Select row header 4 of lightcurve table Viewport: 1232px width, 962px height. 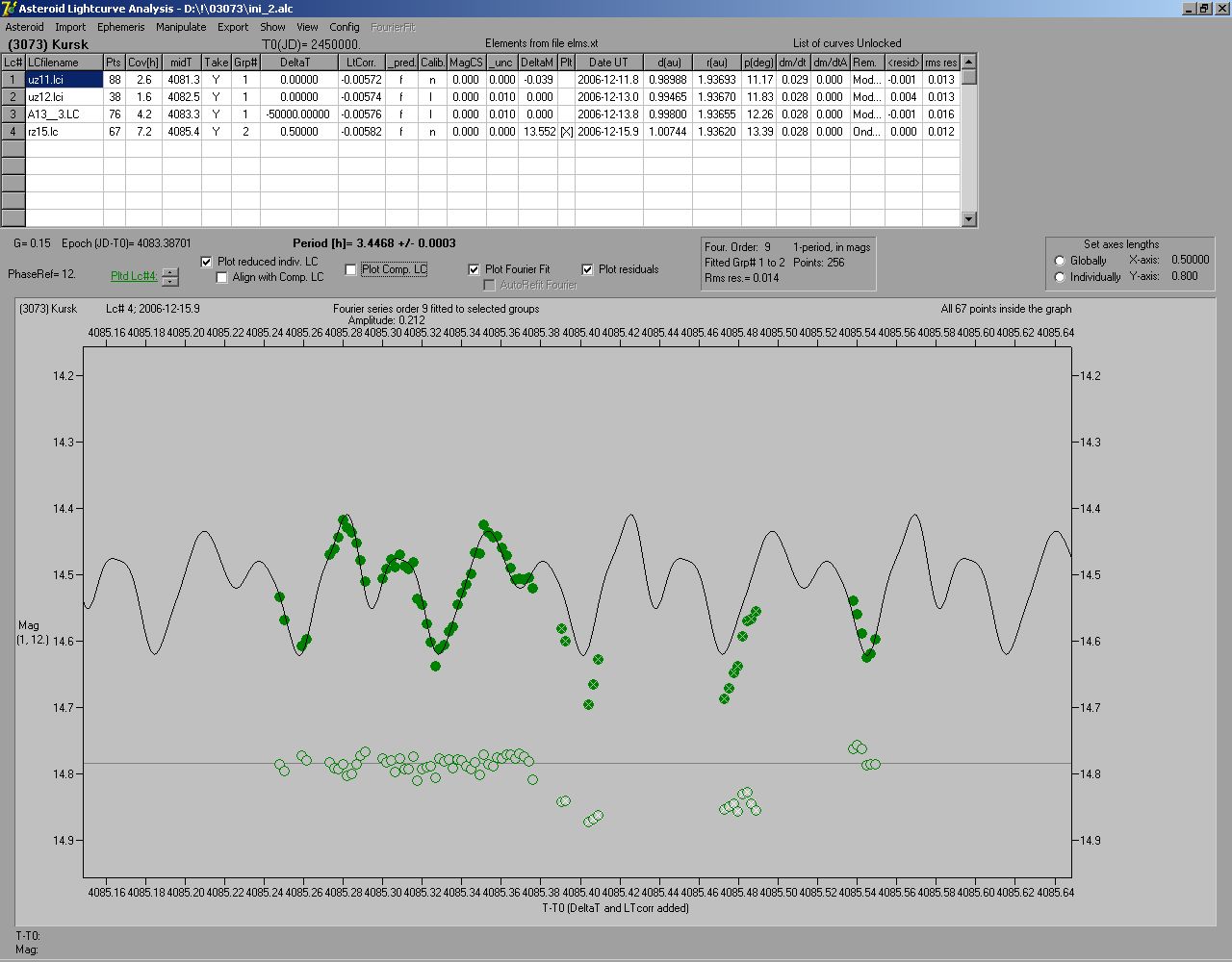click(13, 132)
